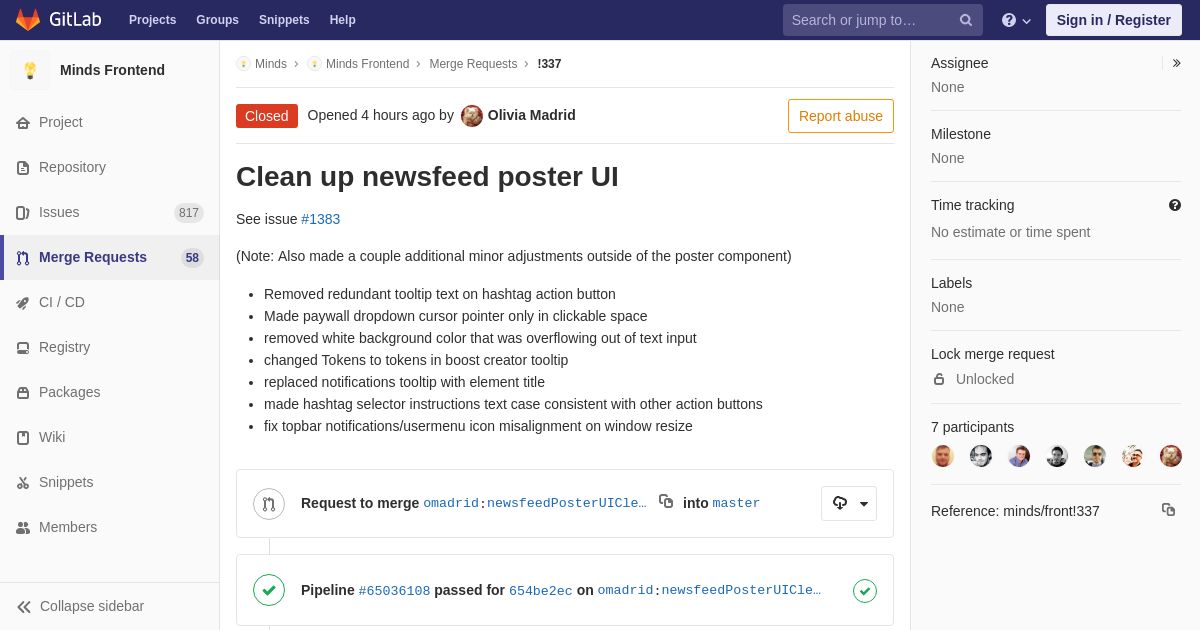Copy the source branch name icon
The height and width of the screenshot is (630, 1200).
[666, 502]
